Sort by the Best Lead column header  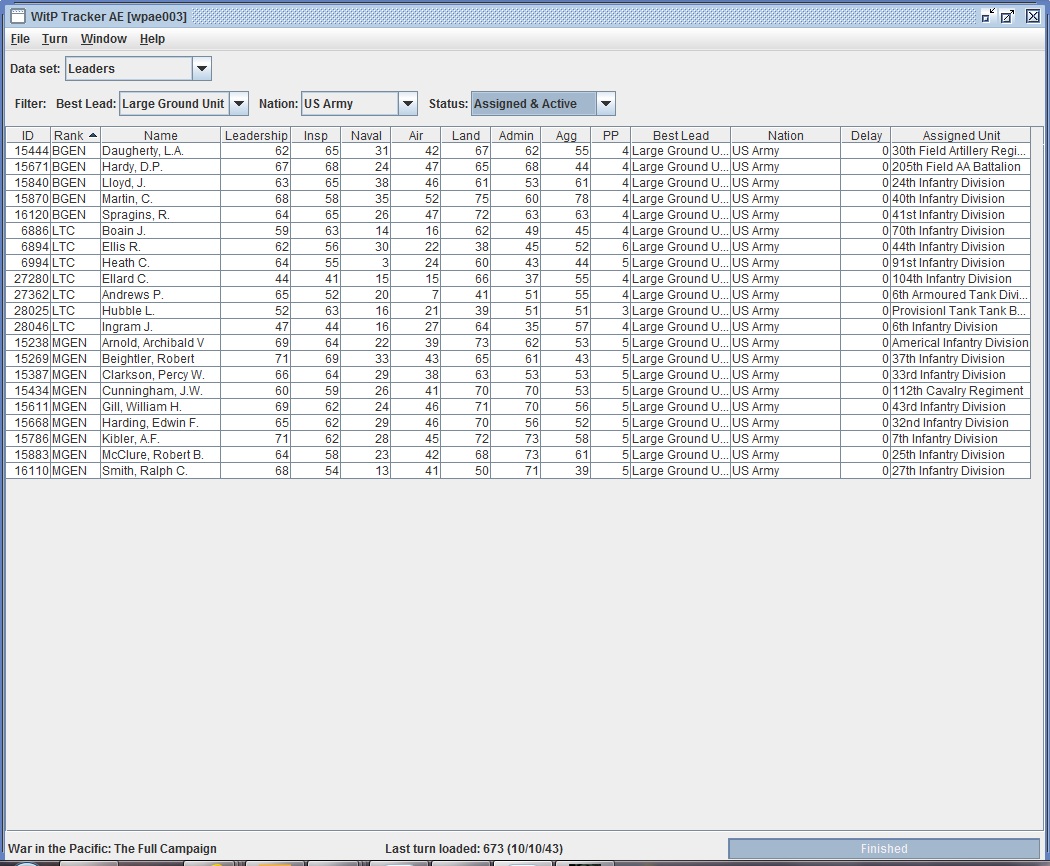coord(680,135)
